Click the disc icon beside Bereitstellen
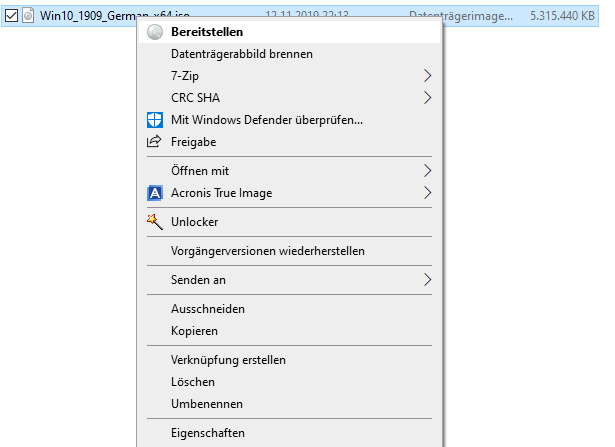The height and width of the screenshot is (447, 615). pyautogui.click(x=155, y=32)
